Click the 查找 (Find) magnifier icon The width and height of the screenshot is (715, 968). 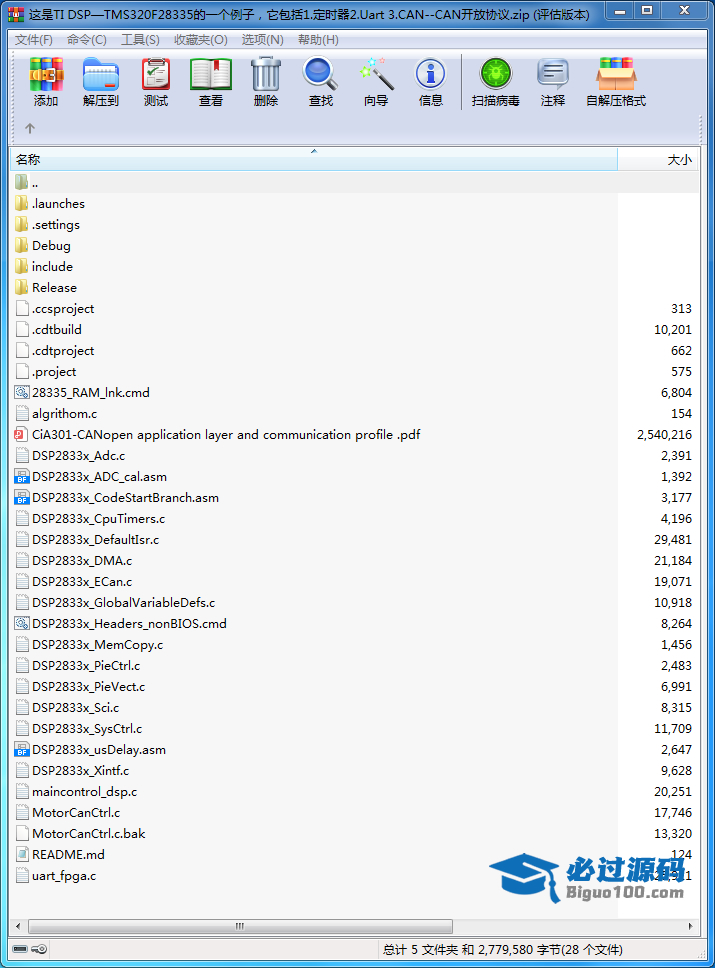tap(320, 74)
